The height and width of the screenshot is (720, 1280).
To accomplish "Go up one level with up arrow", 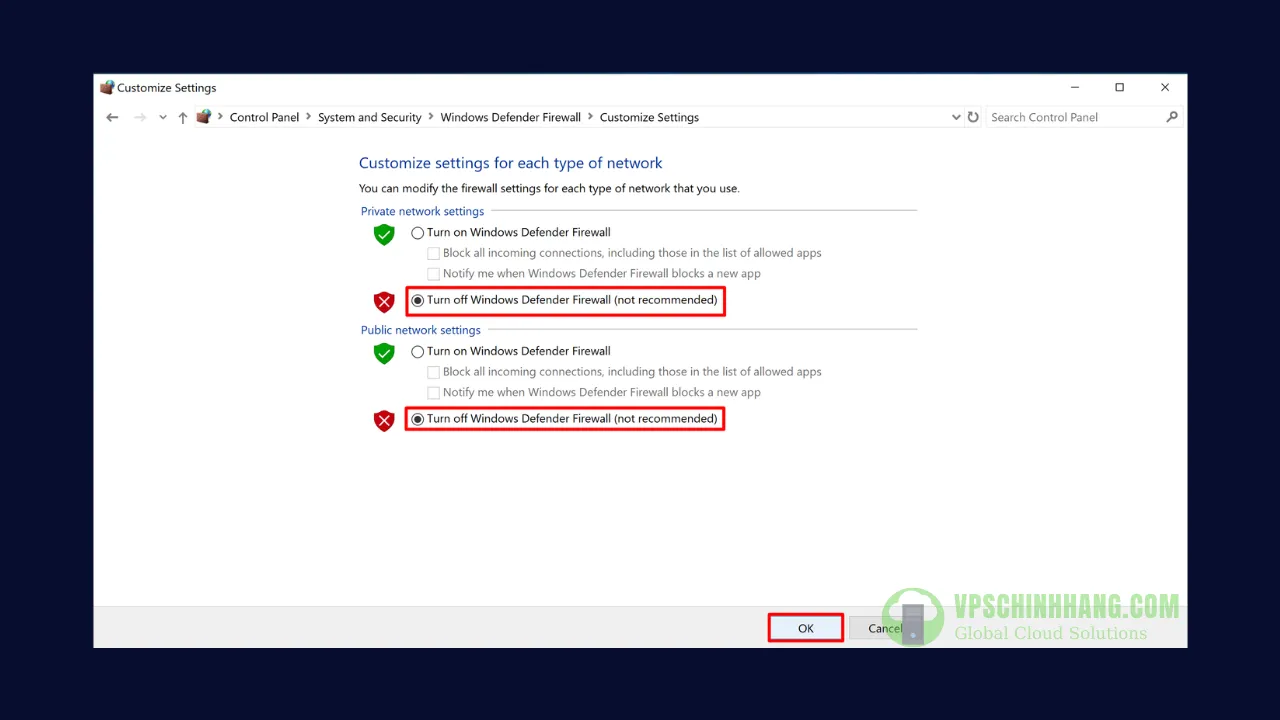I will (183, 117).
